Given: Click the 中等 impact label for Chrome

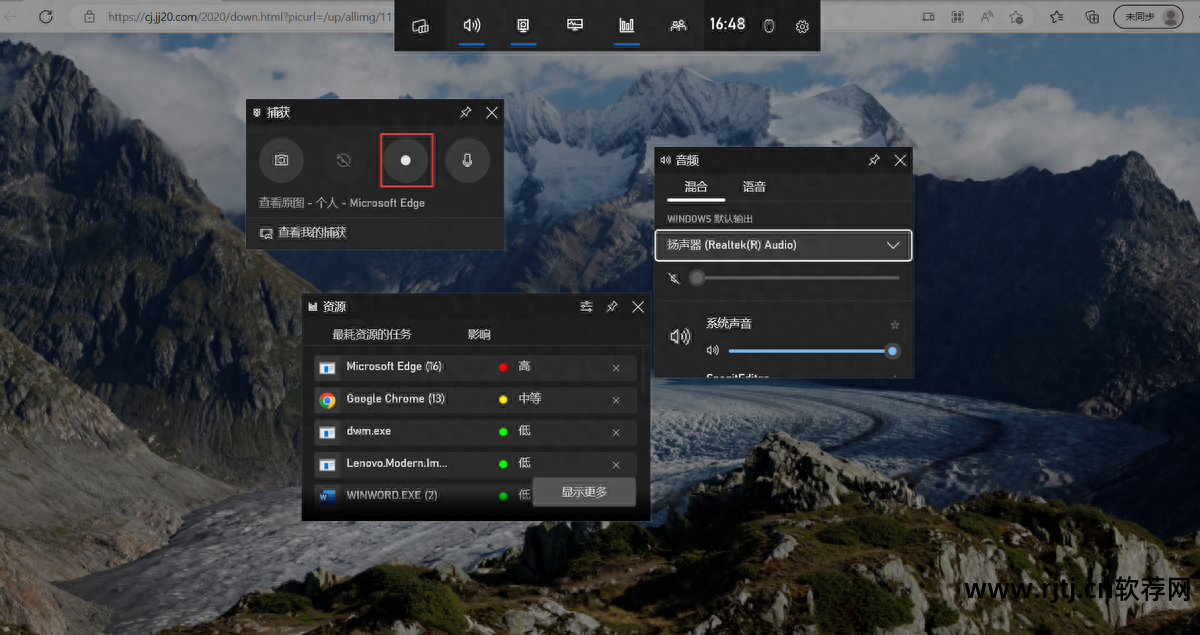Looking at the screenshot, I should [x=530, y=399].
